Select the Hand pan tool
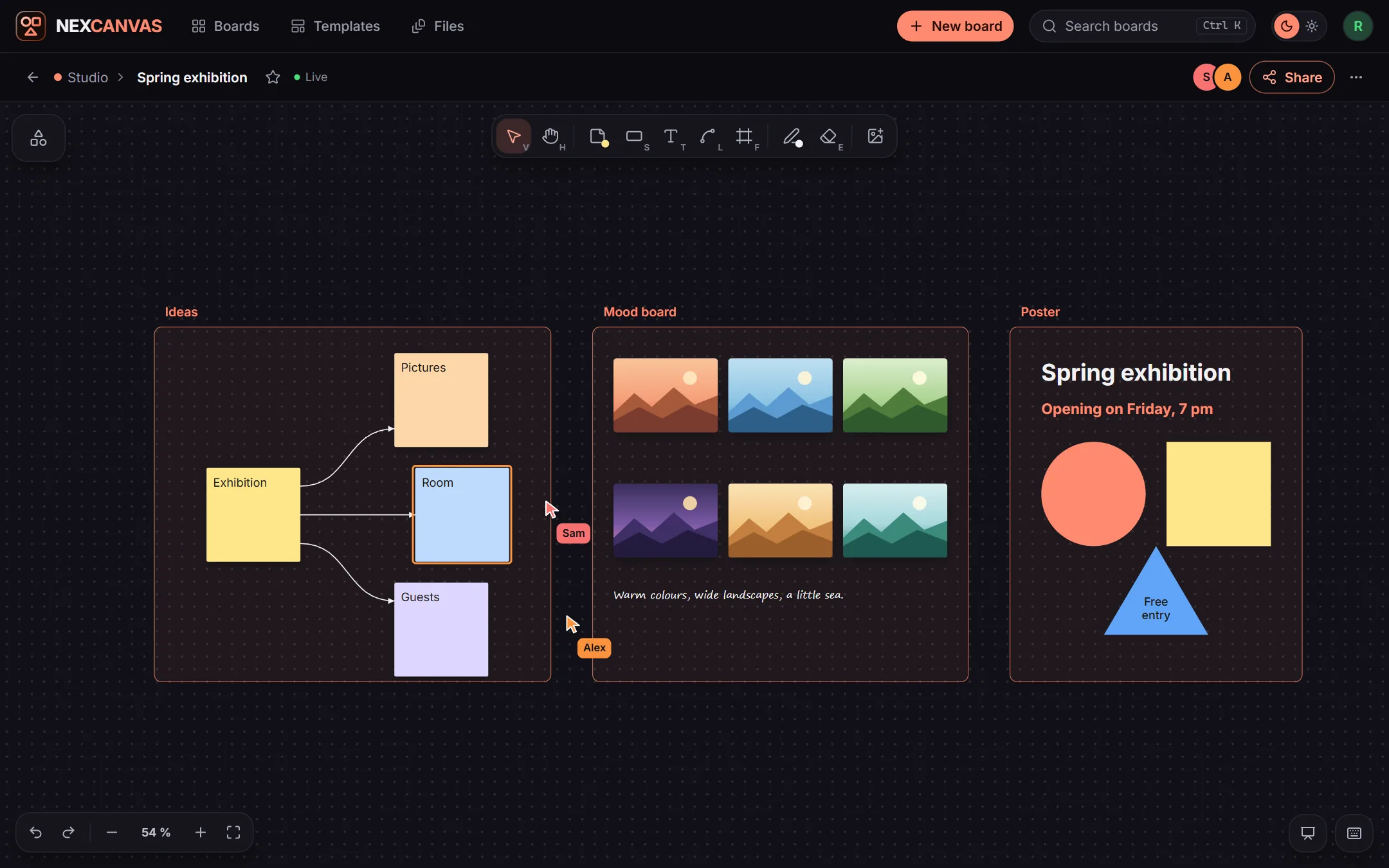The image size is (1389, 868). click(x=550, y=136)
